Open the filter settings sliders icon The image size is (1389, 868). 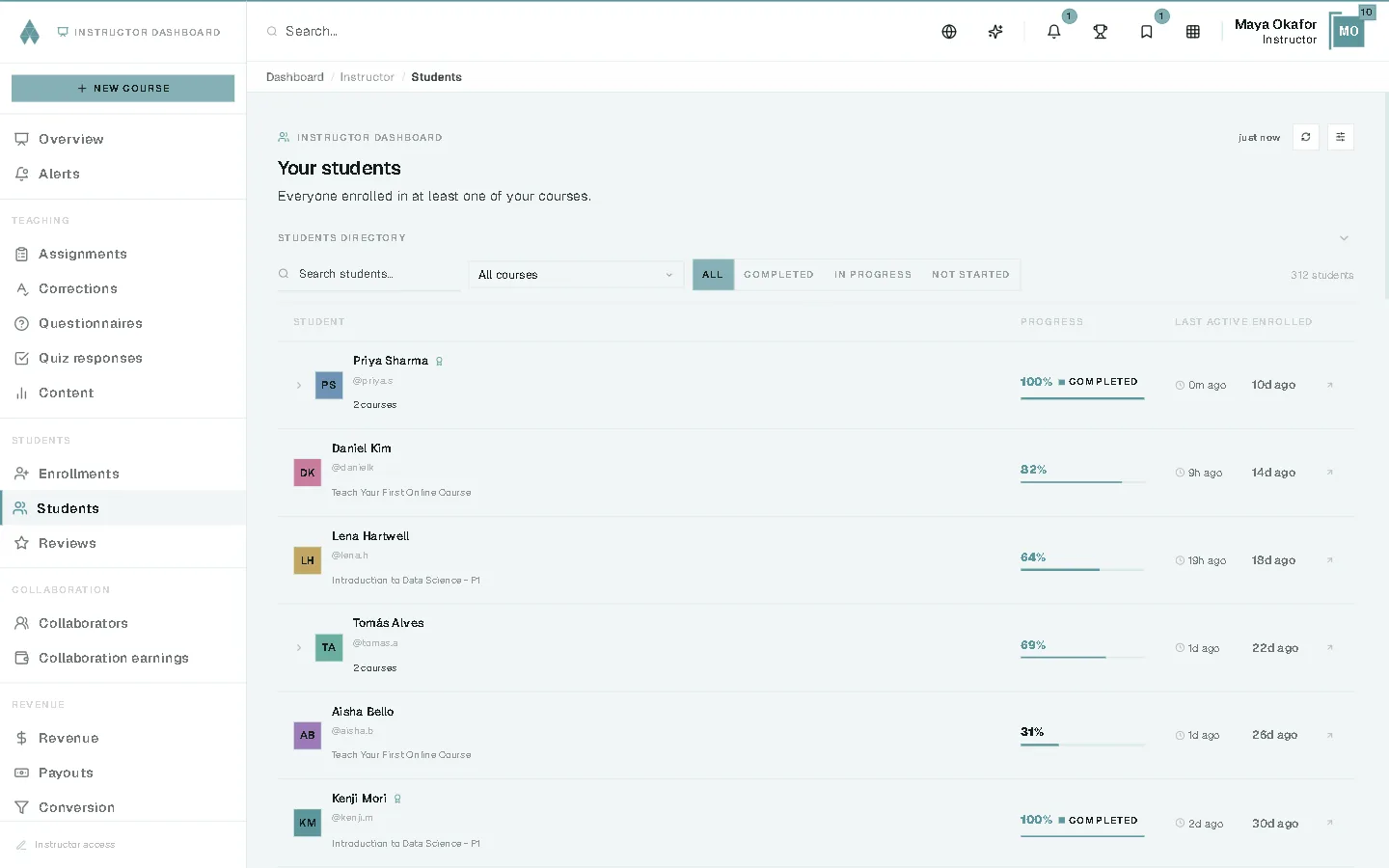(x=1341, y=137)
